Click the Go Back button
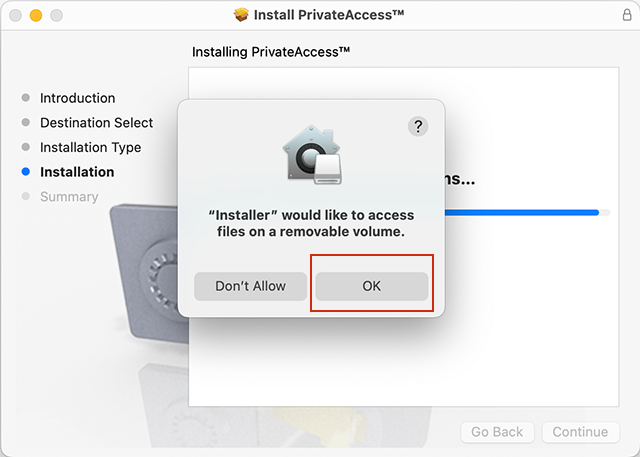This screenshot has height=457, width=640. tap(497, 432)
